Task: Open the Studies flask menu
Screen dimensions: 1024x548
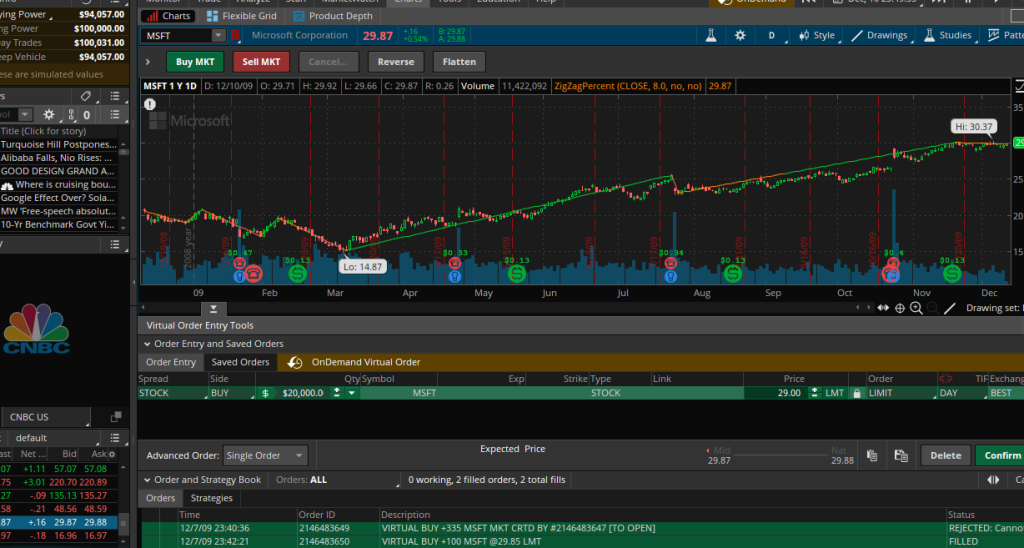Action: click(x=948, y=35)
